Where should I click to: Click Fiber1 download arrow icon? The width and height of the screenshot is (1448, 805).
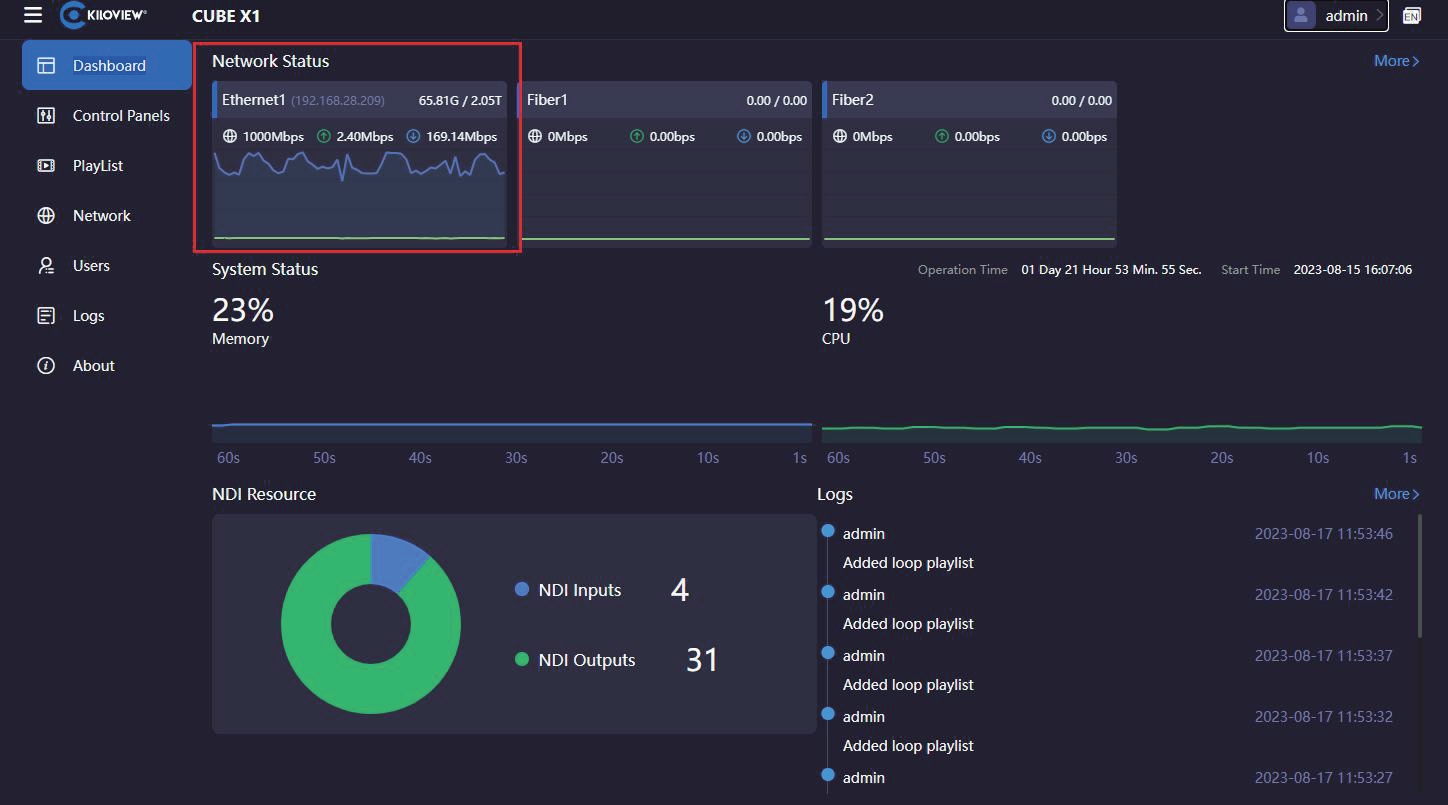pyautogui.click(x=744, y=136)
